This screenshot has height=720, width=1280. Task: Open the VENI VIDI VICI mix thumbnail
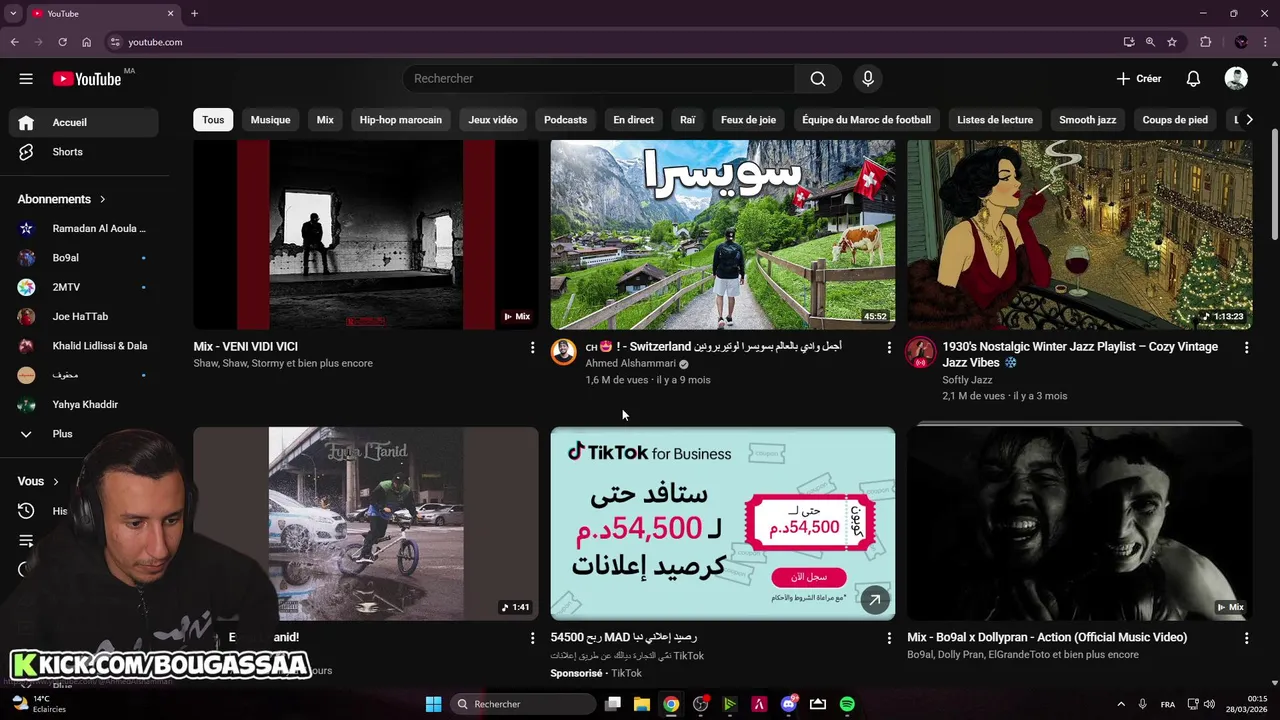[366, 234]
